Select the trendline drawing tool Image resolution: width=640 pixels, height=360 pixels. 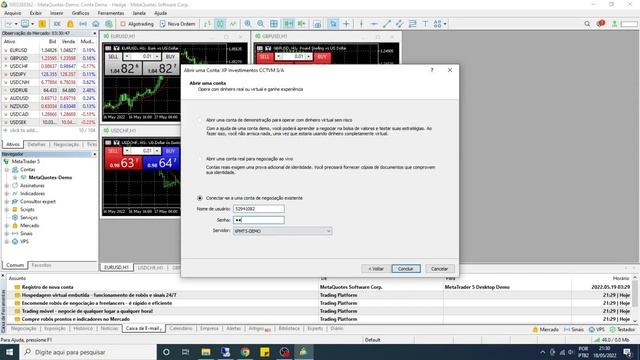click(387, 24)
